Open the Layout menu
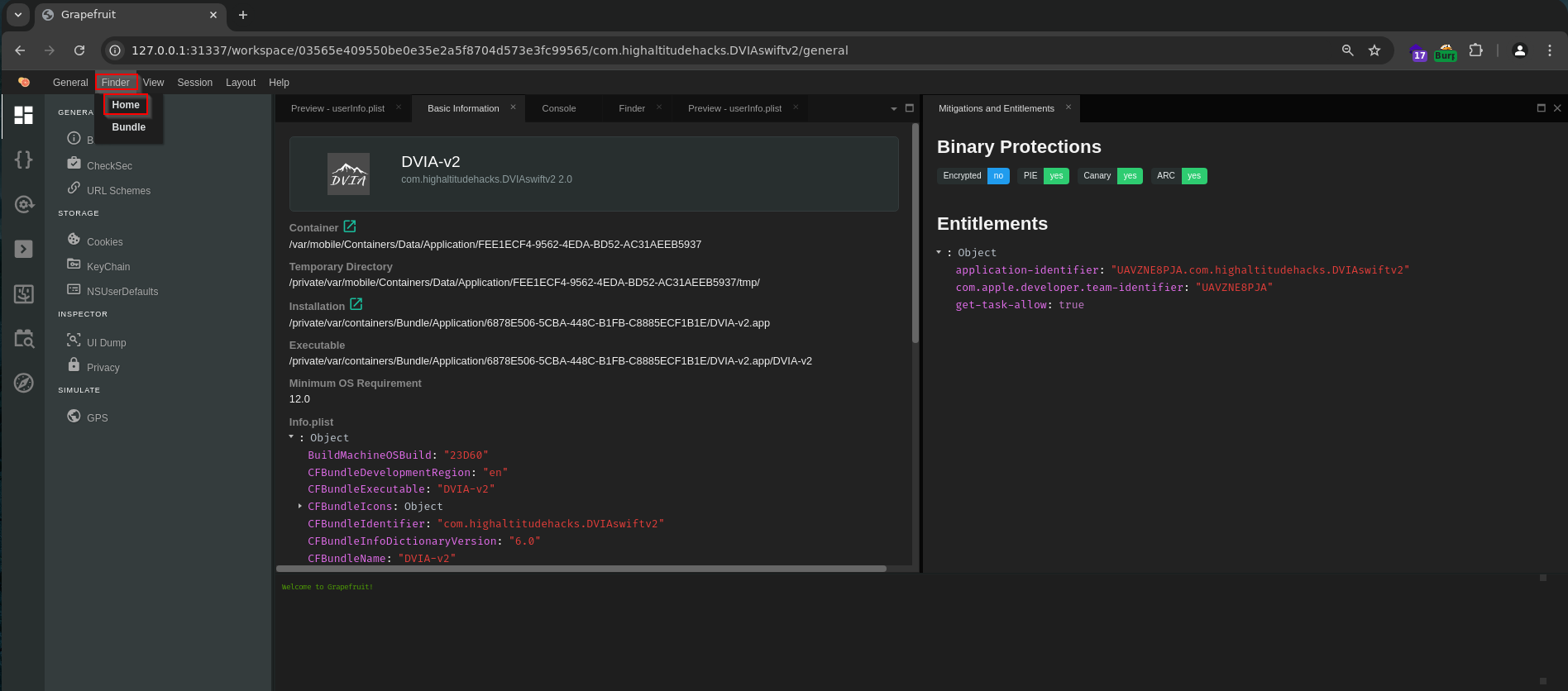1568x691 pixels. [241, 83]
